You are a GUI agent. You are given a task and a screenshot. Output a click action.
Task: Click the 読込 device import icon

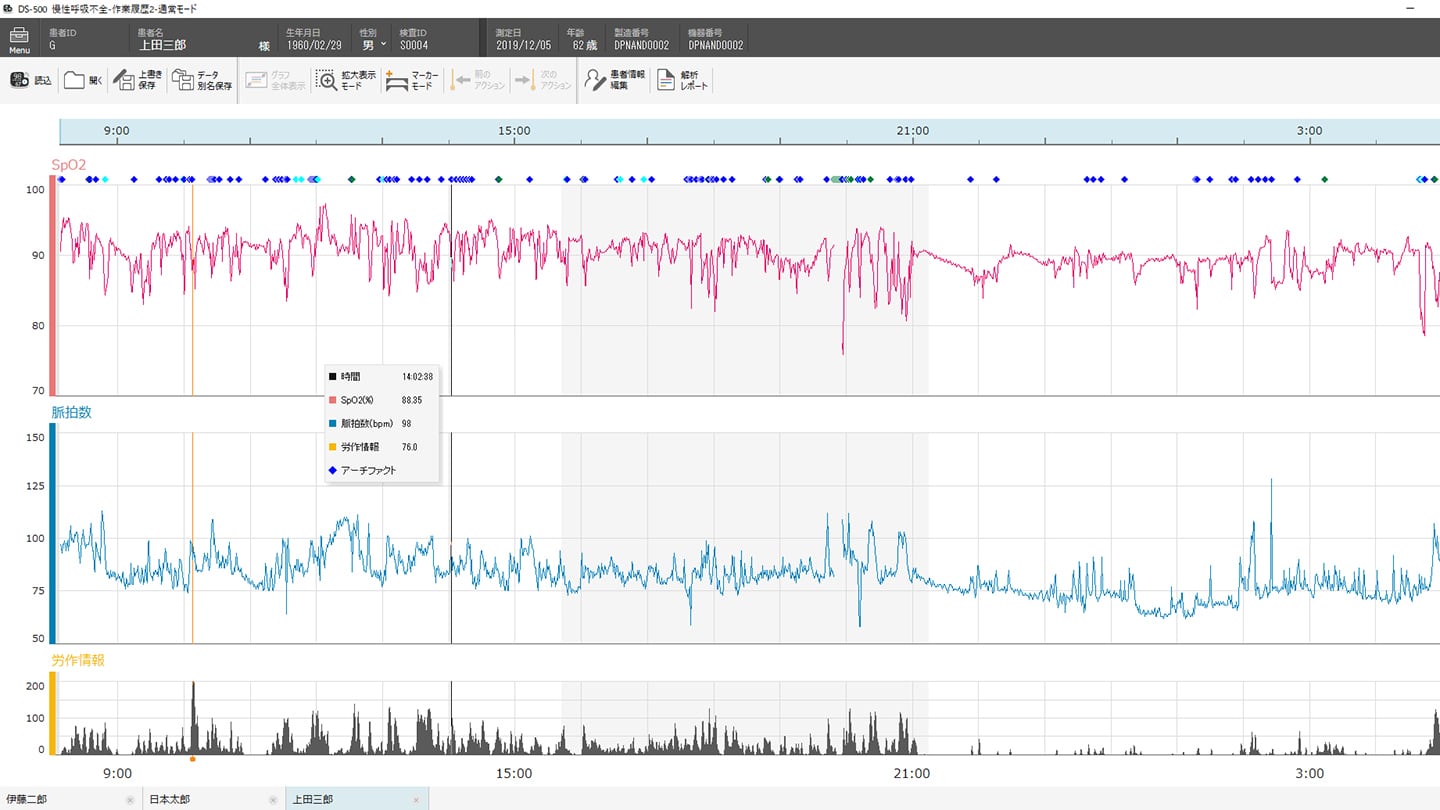point(19,80)
